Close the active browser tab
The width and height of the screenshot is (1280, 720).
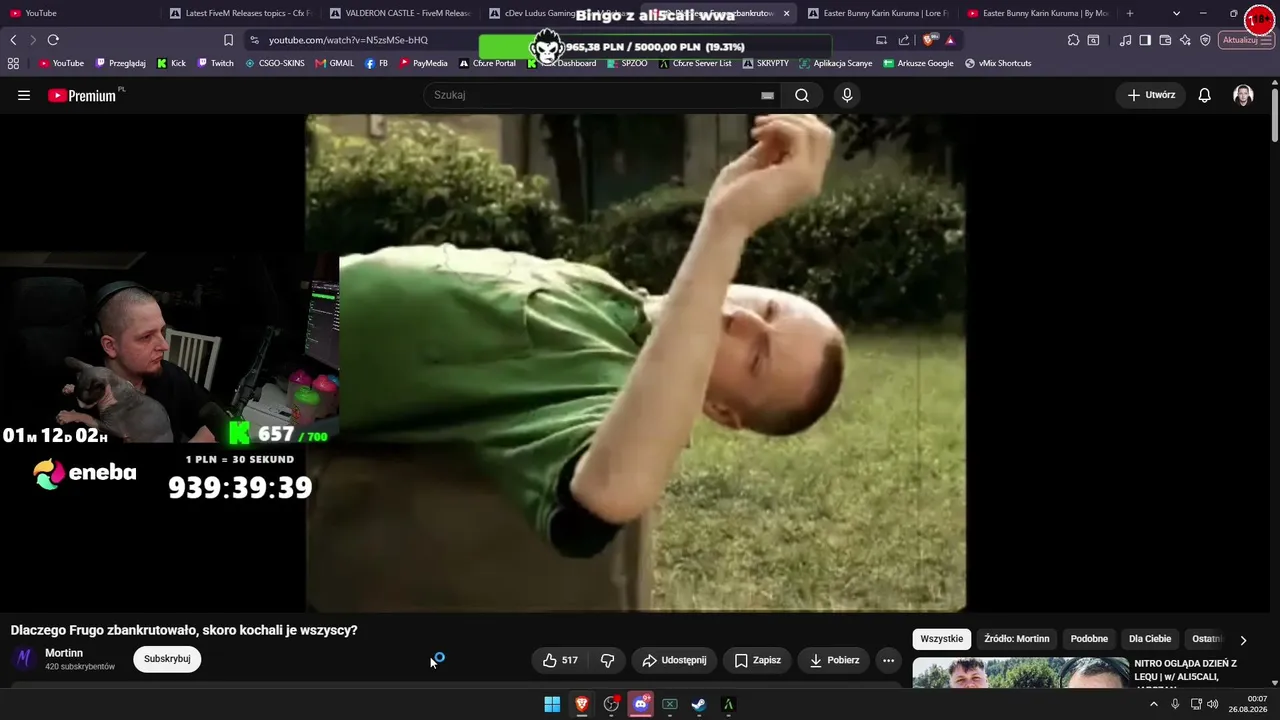(x=786, y=13)
